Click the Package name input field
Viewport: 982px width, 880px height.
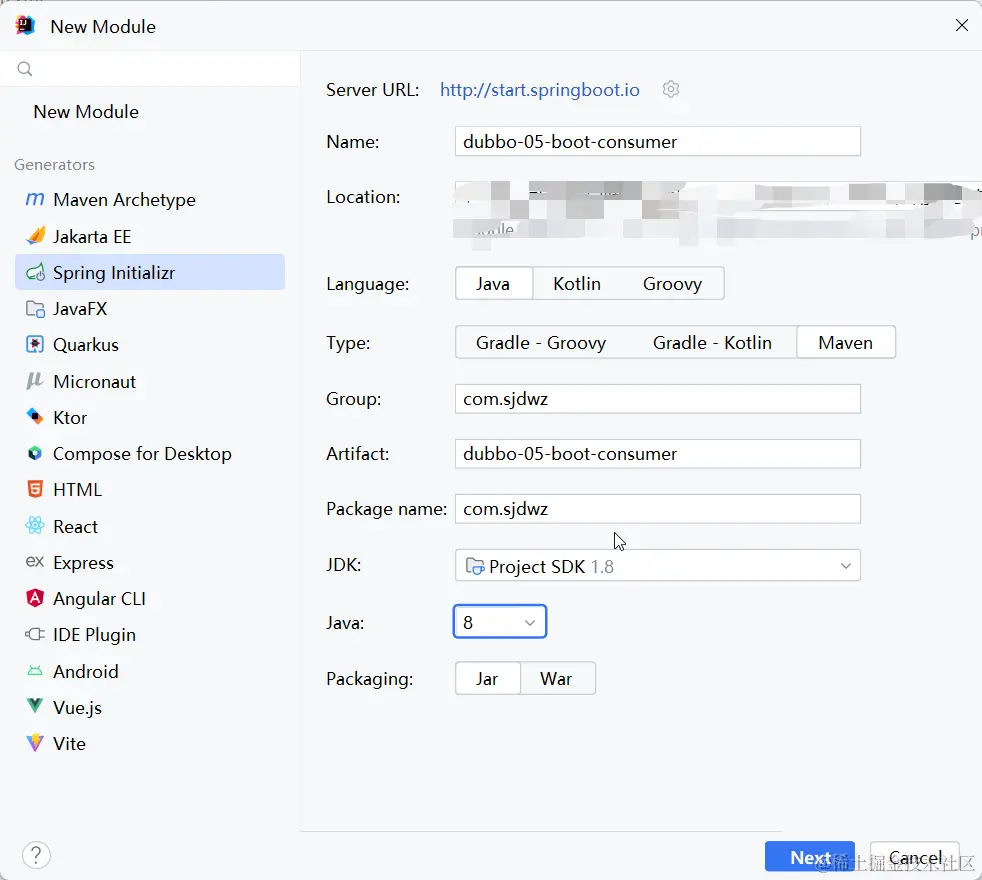pos(658,509)
